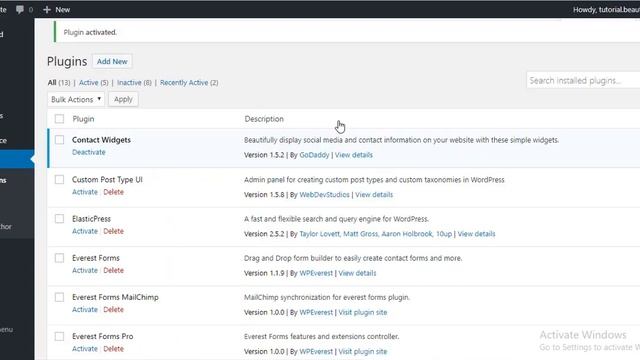Delete Custom Post Type UI plugin
This screenshot has width=640, height=360.
tap(113, 192)
